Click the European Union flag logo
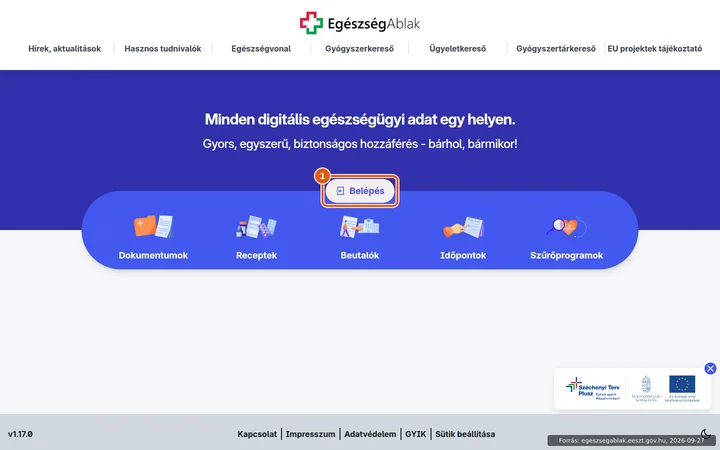The image size is (720, 450). 682,388
